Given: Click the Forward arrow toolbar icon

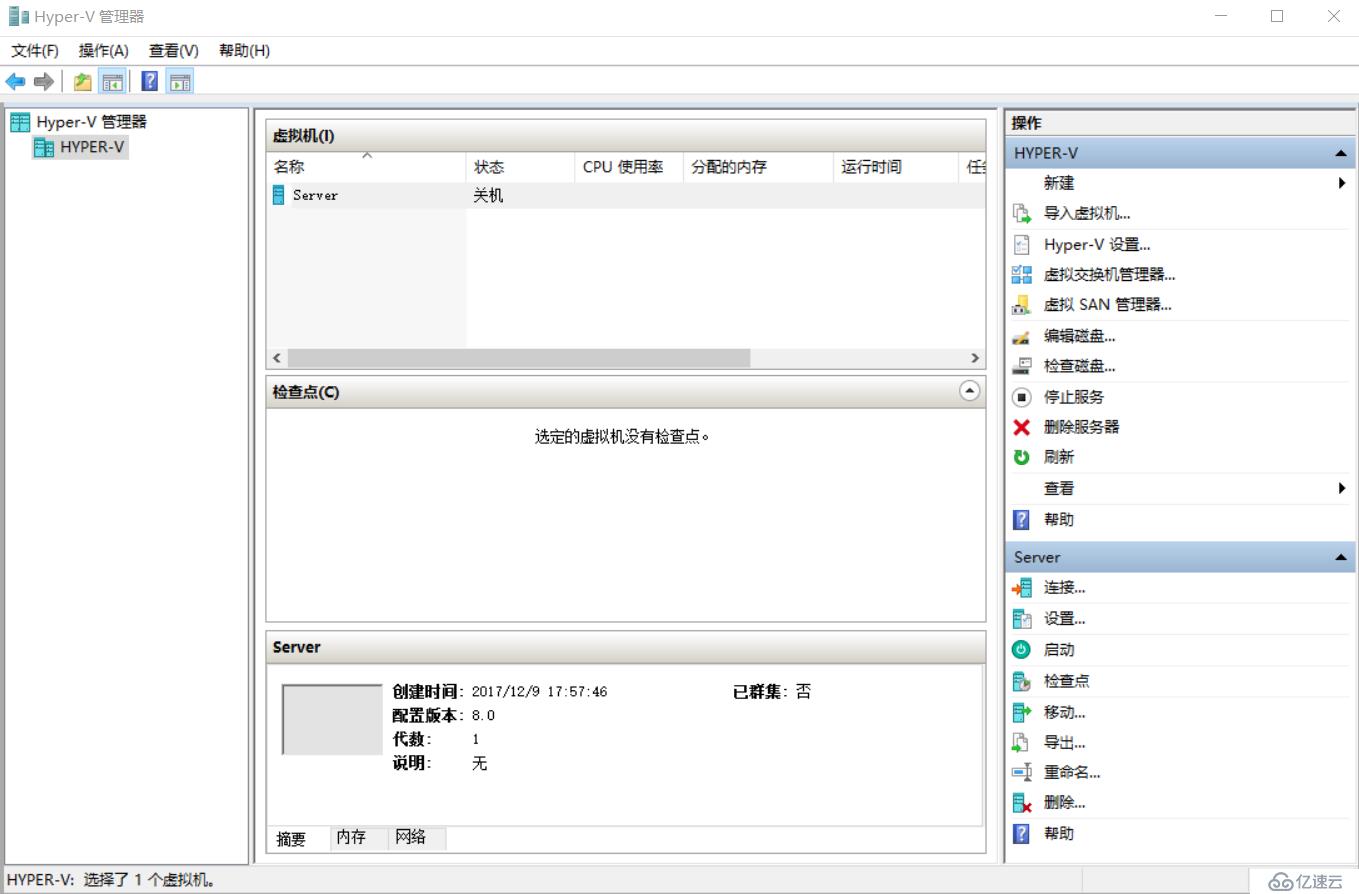Looking at the screenshot, I should tap(43, 82).
